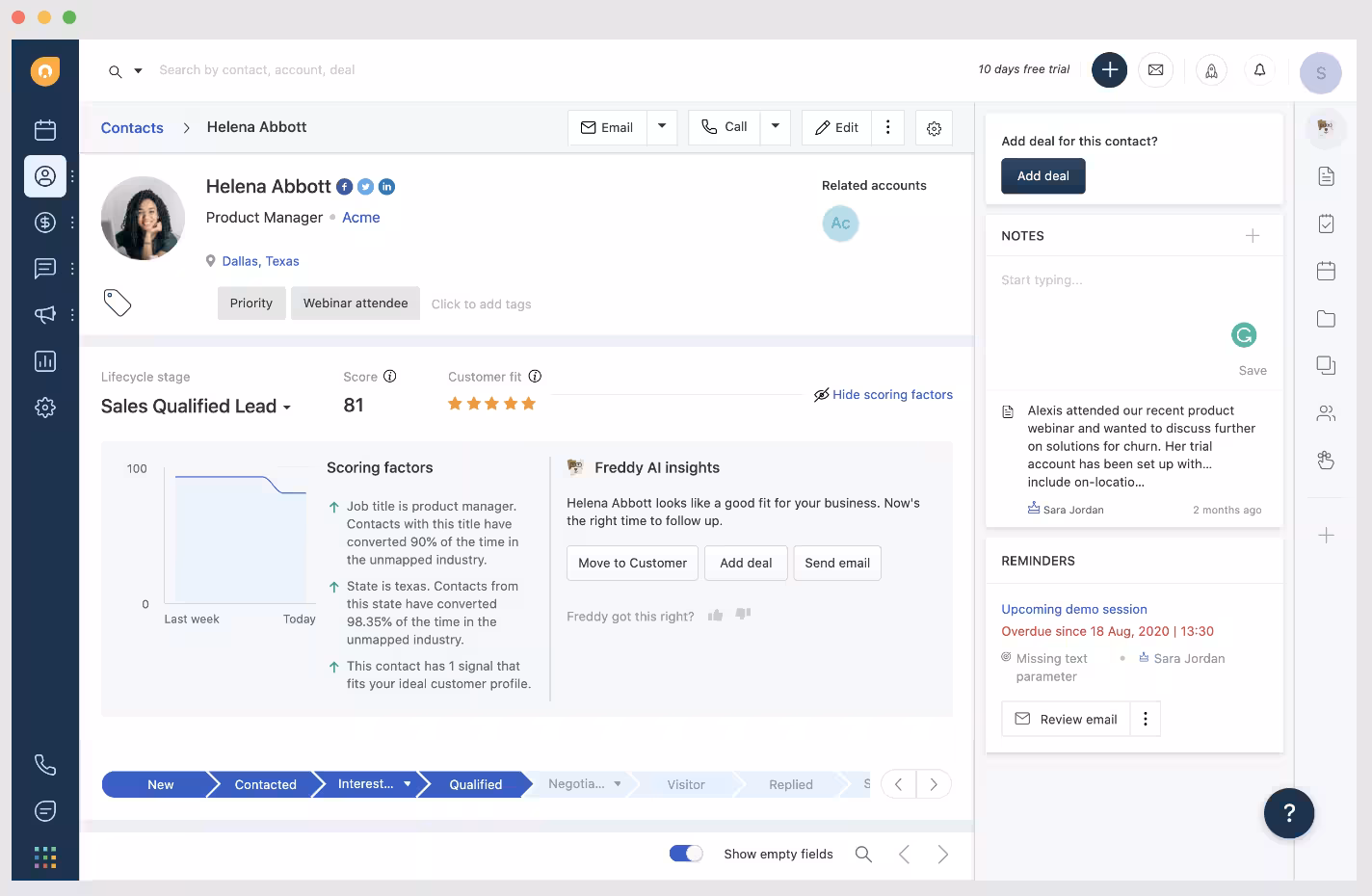The height and width of the screenshot is (896, 1372).
Task: Toggle the Show empty fields switch
Action: pyautogui.click(x=686, y=854)
